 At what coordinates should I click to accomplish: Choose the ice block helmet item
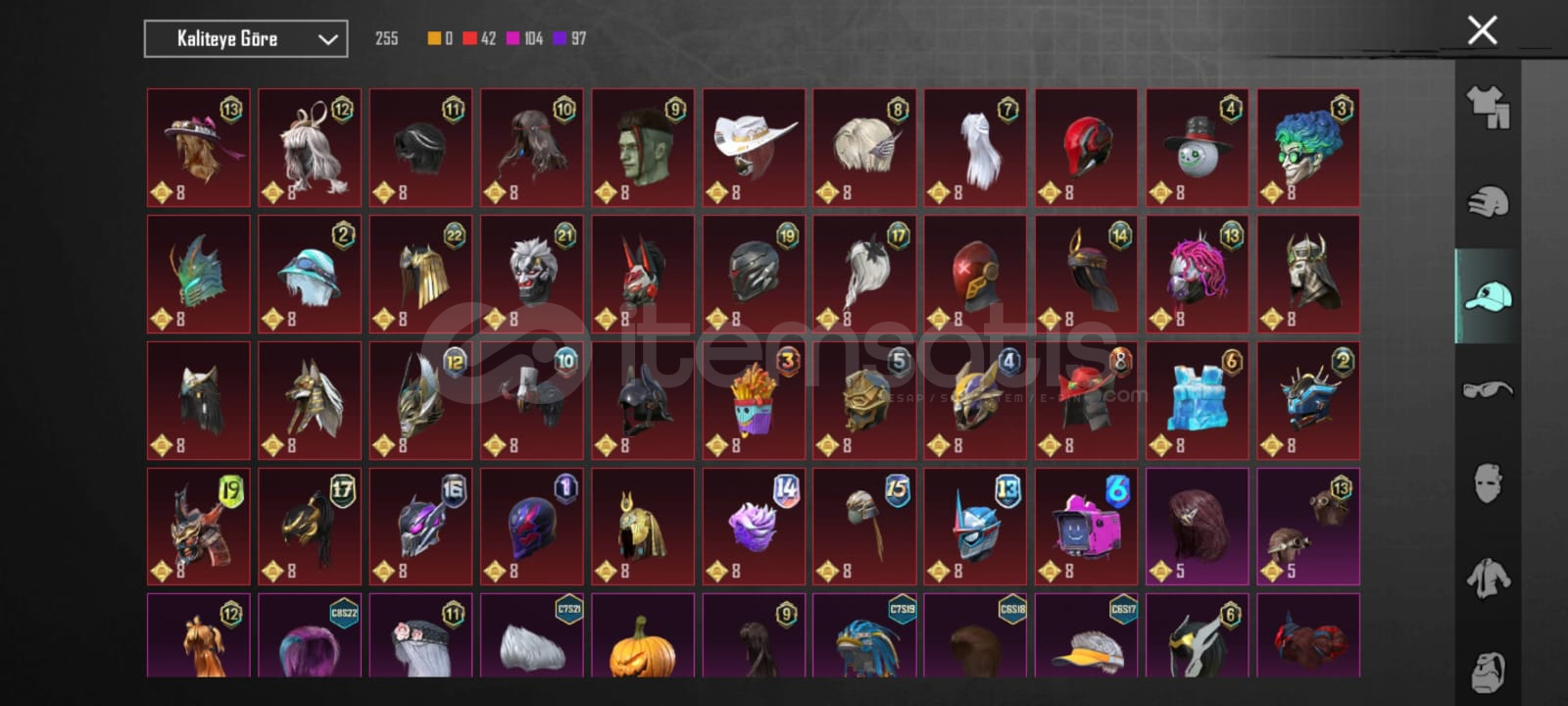1197,400
